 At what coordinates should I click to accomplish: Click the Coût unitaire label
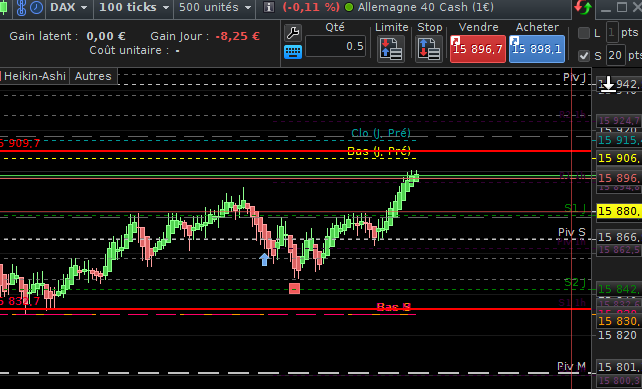point(129,50)
